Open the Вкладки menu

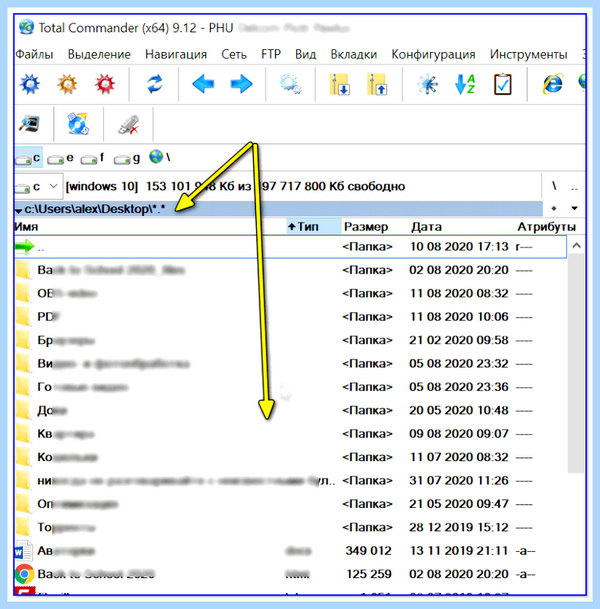pos(353,54)
